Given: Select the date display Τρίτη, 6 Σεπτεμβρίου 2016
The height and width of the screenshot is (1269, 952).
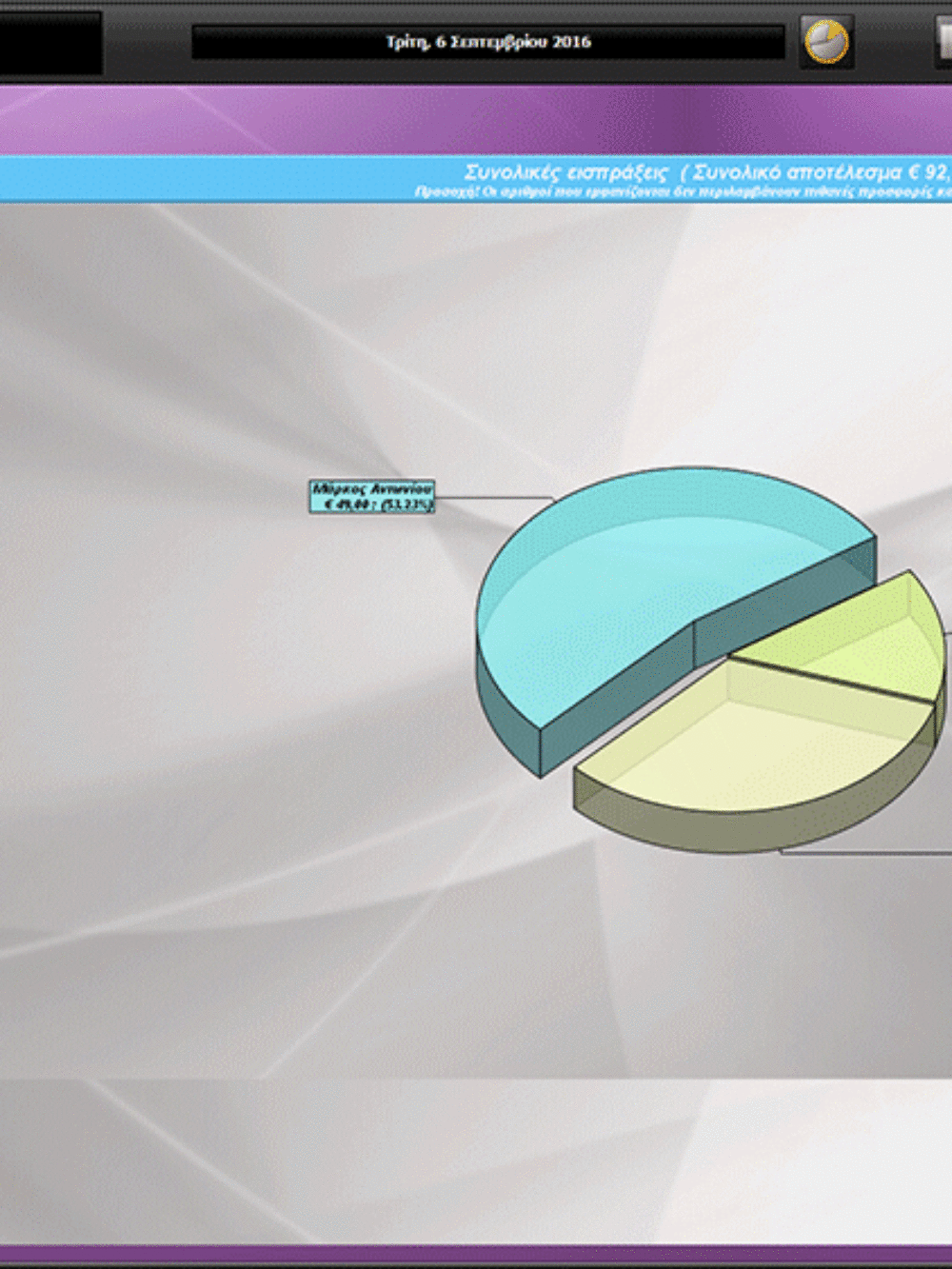Looking at the screenshot, I should click(488, 42).
